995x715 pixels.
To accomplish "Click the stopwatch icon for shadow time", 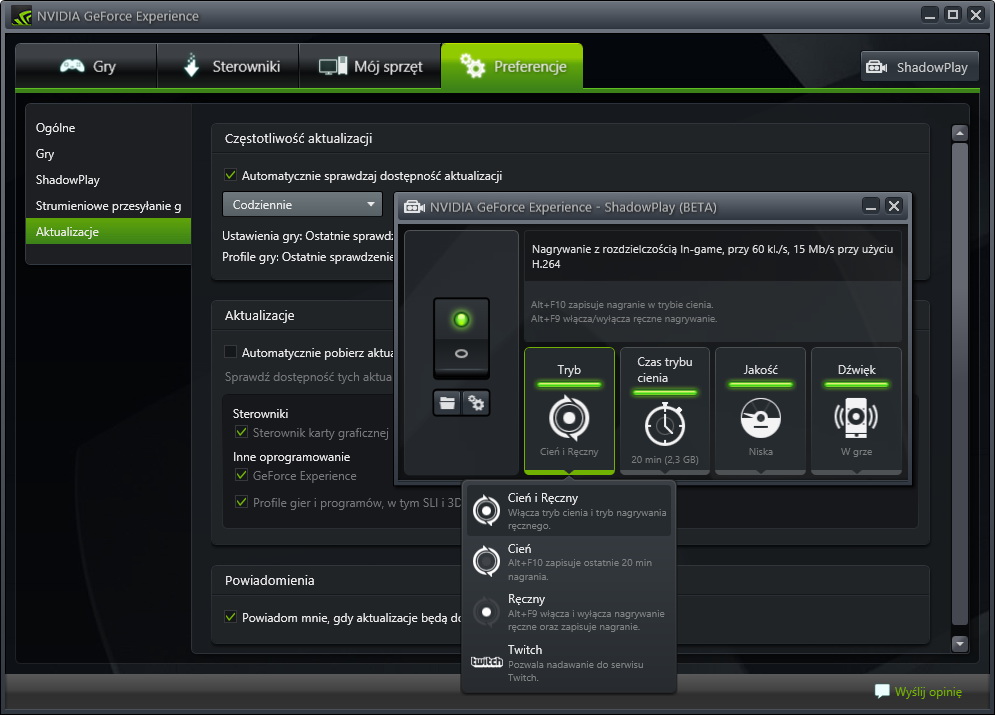I will tap(664, 423).
